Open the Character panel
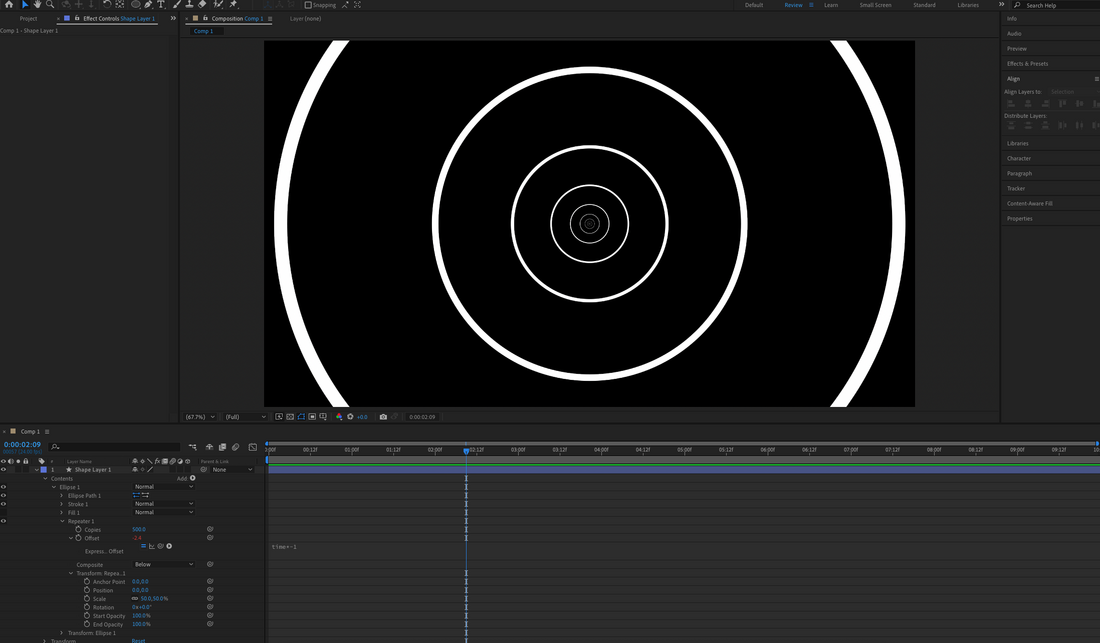The height and width of the screenshot is (643, 1100). (1019, 158)
